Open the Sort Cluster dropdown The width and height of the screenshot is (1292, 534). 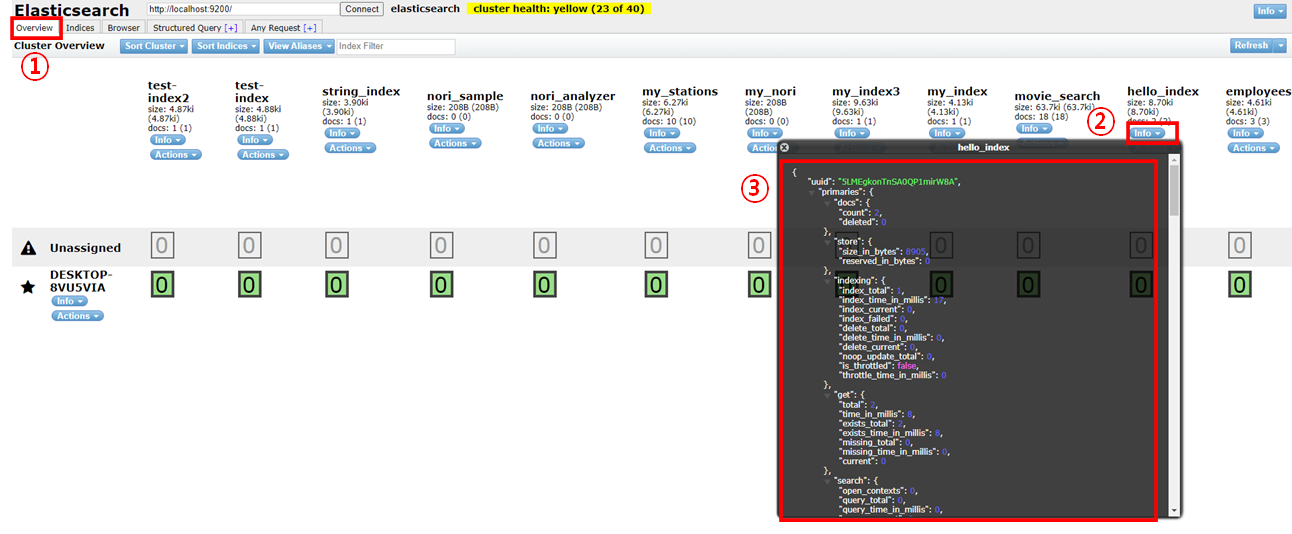point(154,46)
